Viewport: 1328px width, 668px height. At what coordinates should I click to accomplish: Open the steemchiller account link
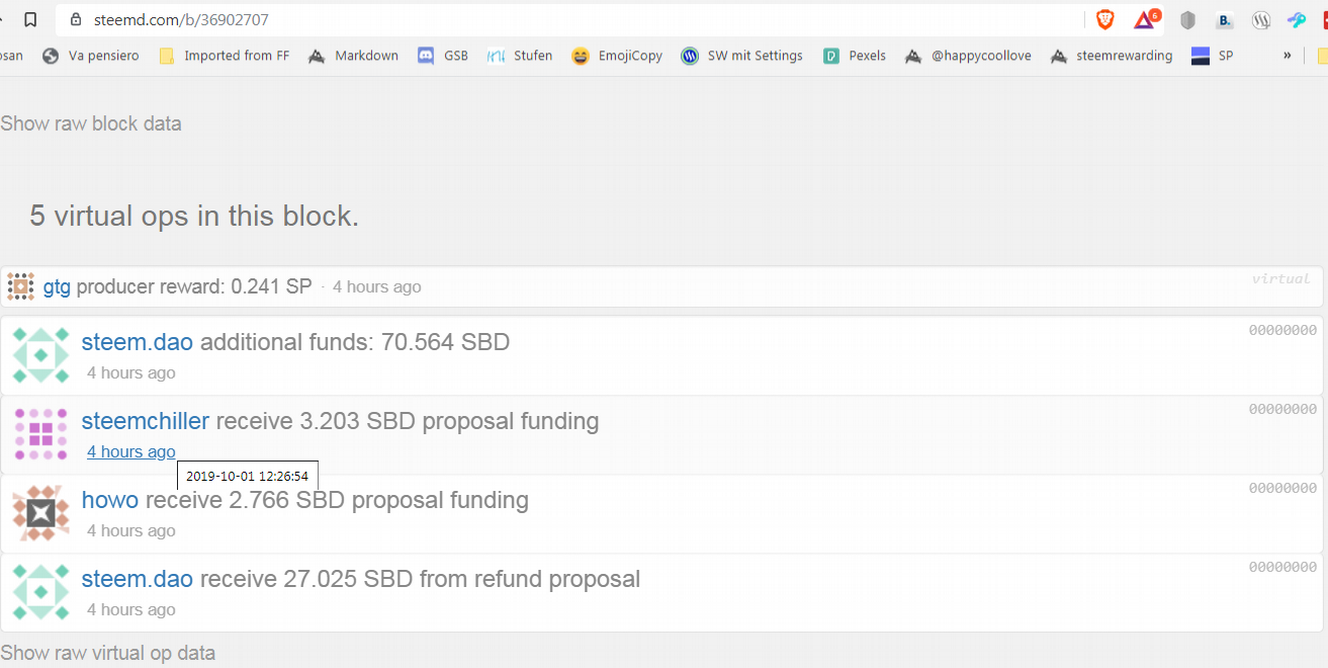[145, 421]
